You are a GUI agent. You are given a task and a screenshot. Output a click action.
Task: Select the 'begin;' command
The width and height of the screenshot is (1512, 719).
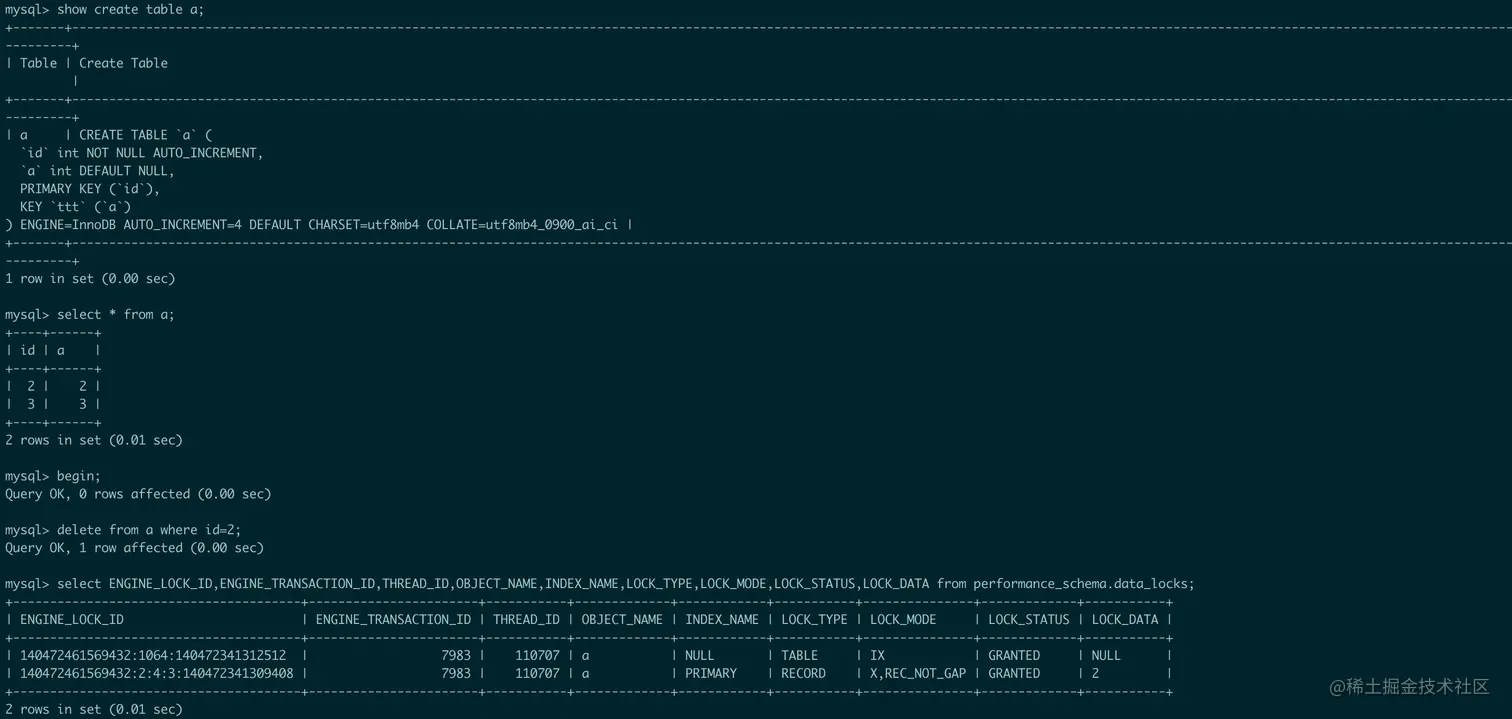(x=79, y=476)
